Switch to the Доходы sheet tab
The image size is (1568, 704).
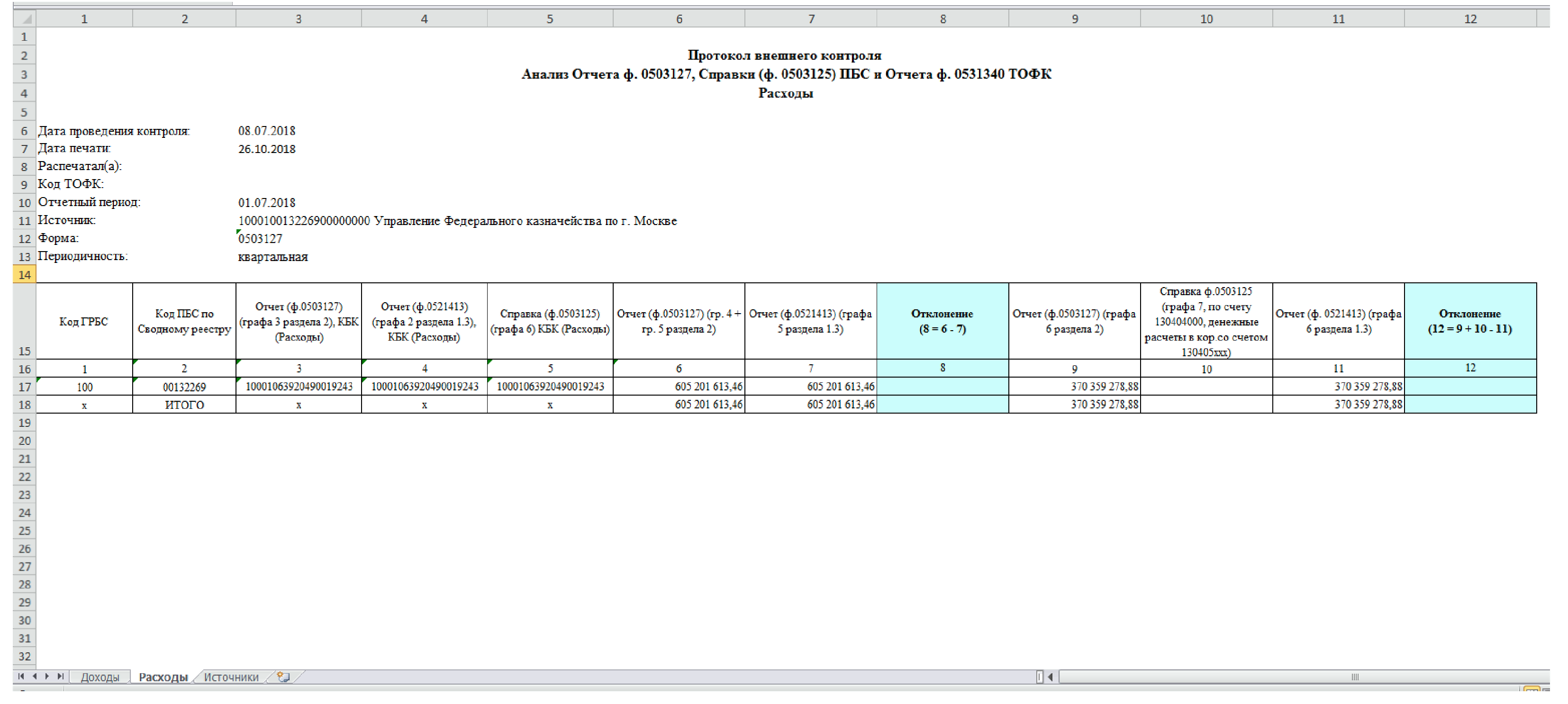point(100,677)
